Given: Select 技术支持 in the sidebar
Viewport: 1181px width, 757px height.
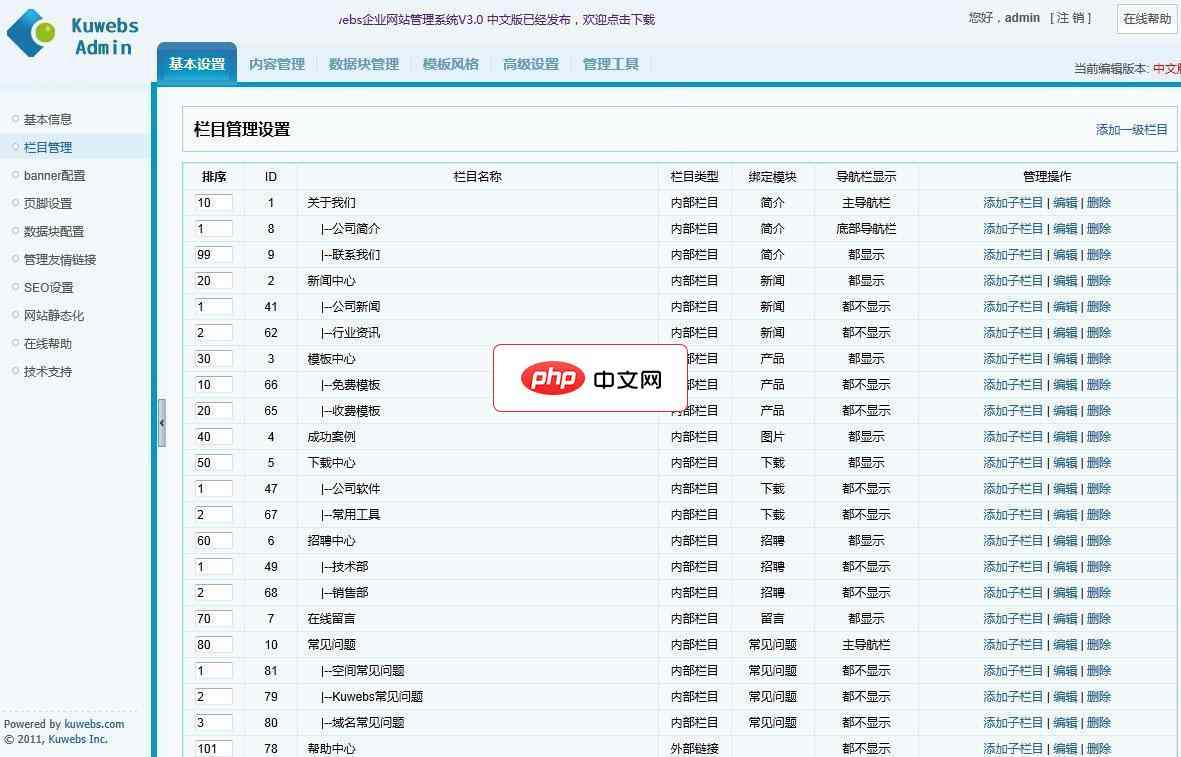Looking at the screenshot, I should (x=49, y=371).
